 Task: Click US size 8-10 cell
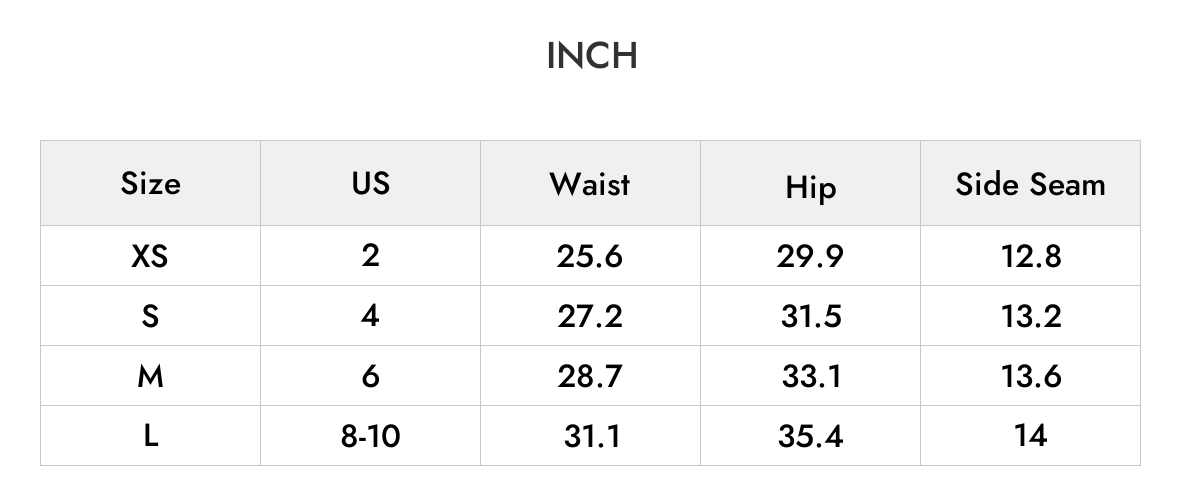pyautogui.click(x=370, y=436)
